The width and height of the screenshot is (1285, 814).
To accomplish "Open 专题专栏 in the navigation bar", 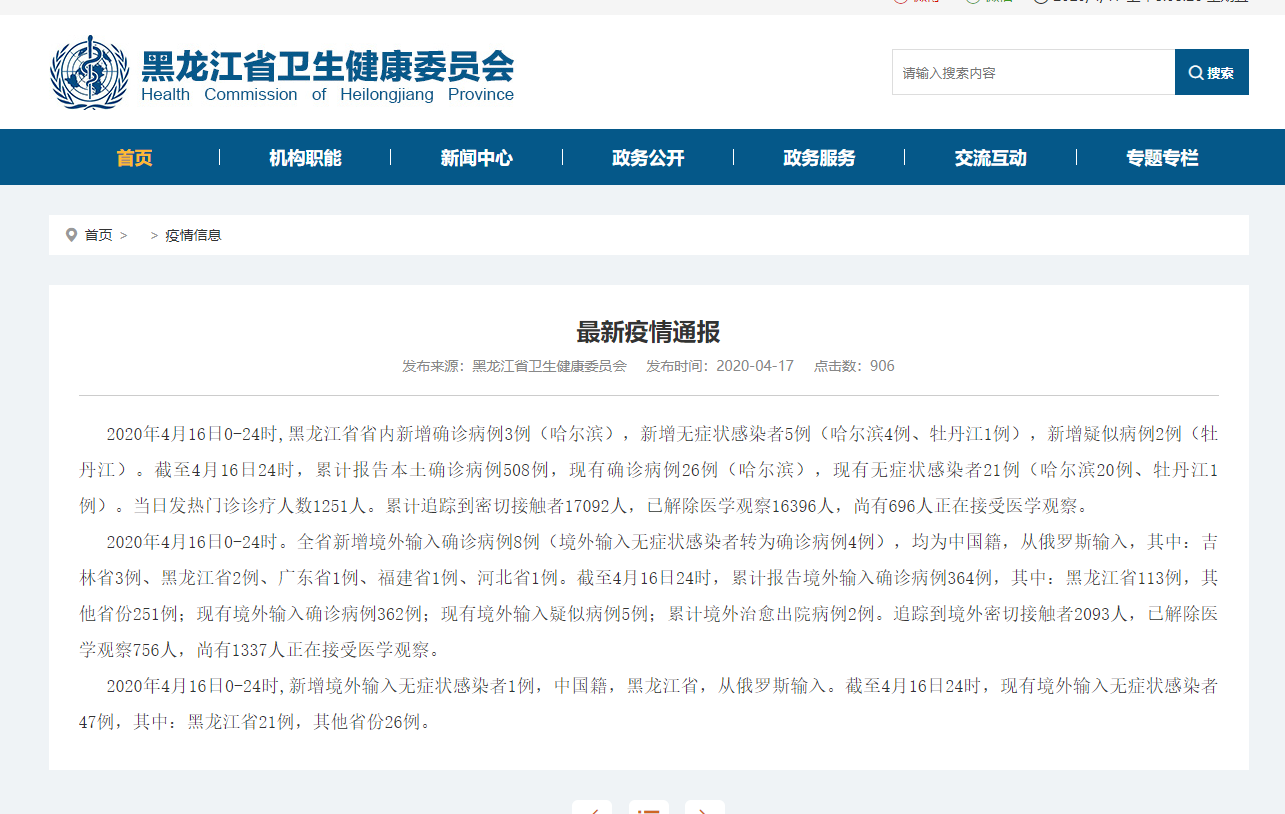I will click(x=1161, y=158).
